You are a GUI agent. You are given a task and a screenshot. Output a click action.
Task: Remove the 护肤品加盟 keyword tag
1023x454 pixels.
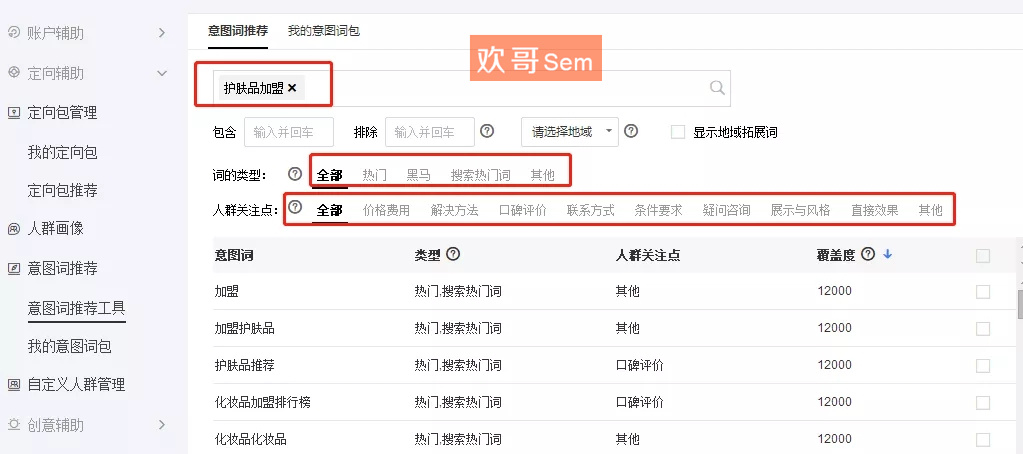point(292,88)
